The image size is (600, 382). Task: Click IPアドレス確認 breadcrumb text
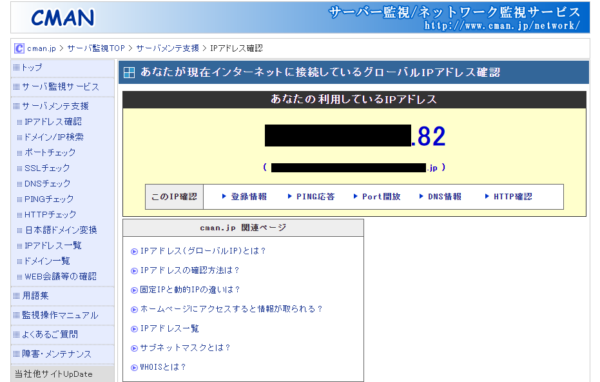[236, 48]
